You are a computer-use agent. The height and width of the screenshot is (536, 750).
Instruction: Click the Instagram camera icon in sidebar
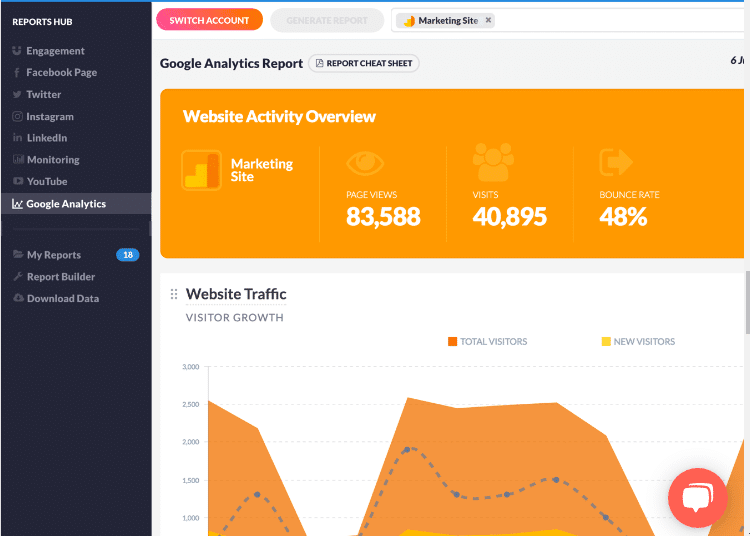tap(17, 116)
